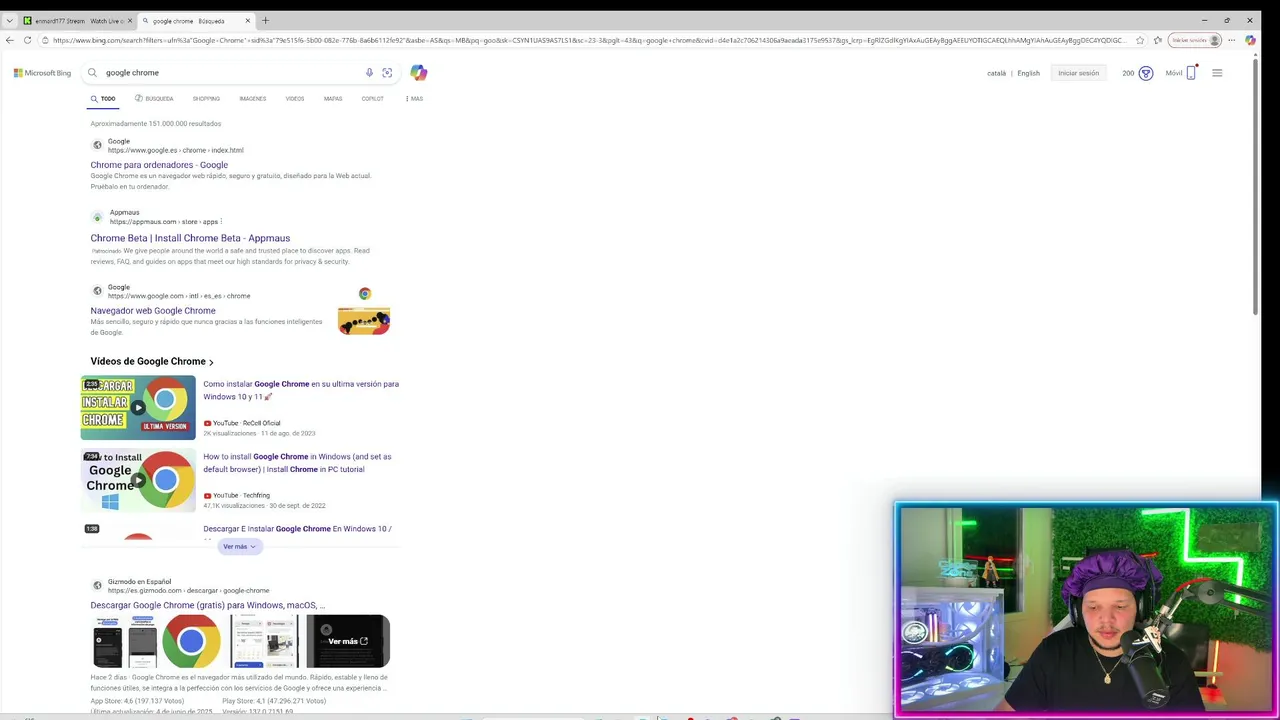Add page to favorites star icon
The image size is (1280, 720).
click(1140, 40)
